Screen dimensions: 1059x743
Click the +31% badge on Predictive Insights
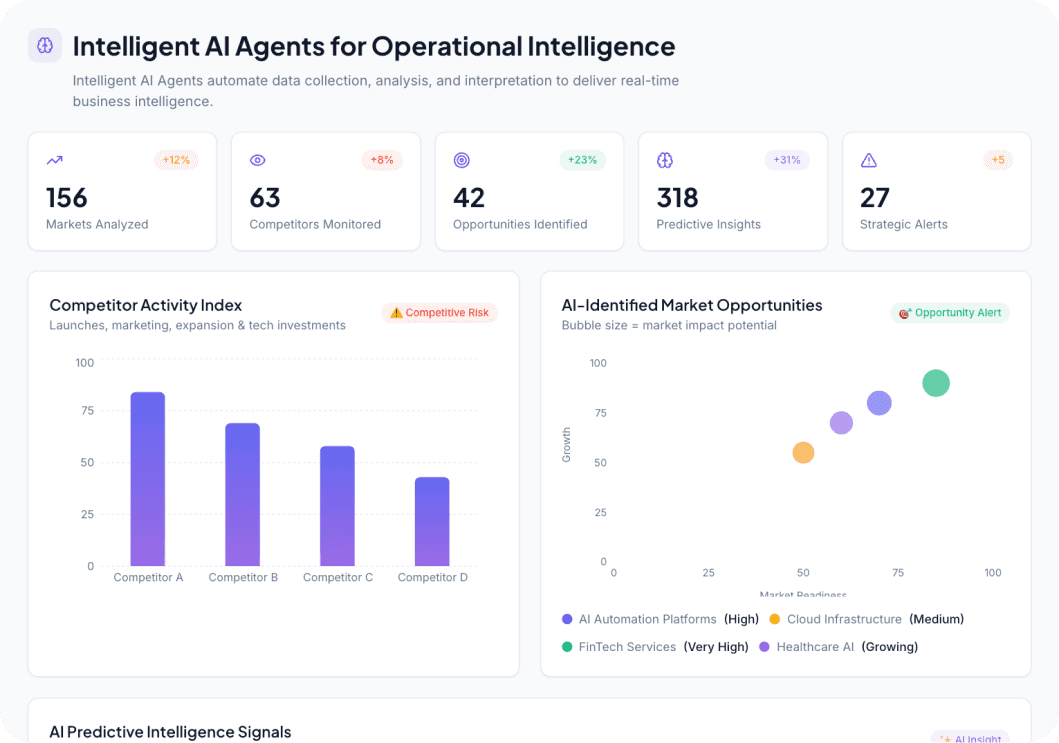pyautogui.click(x=786, y=159)
